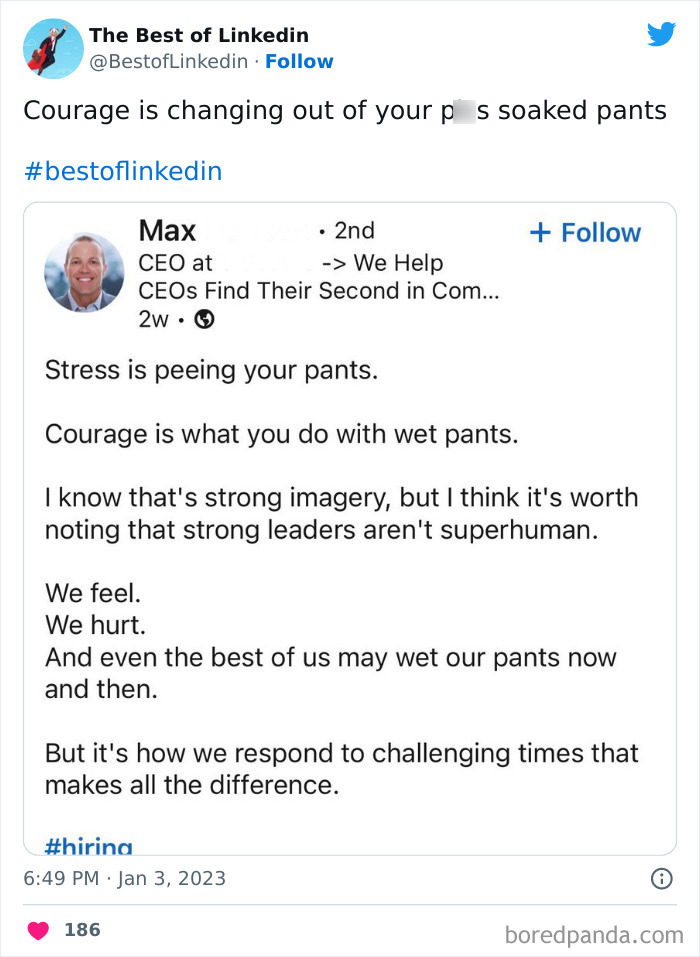Click the Twitter bird logo
700x957 pixels.
(661, 33)
